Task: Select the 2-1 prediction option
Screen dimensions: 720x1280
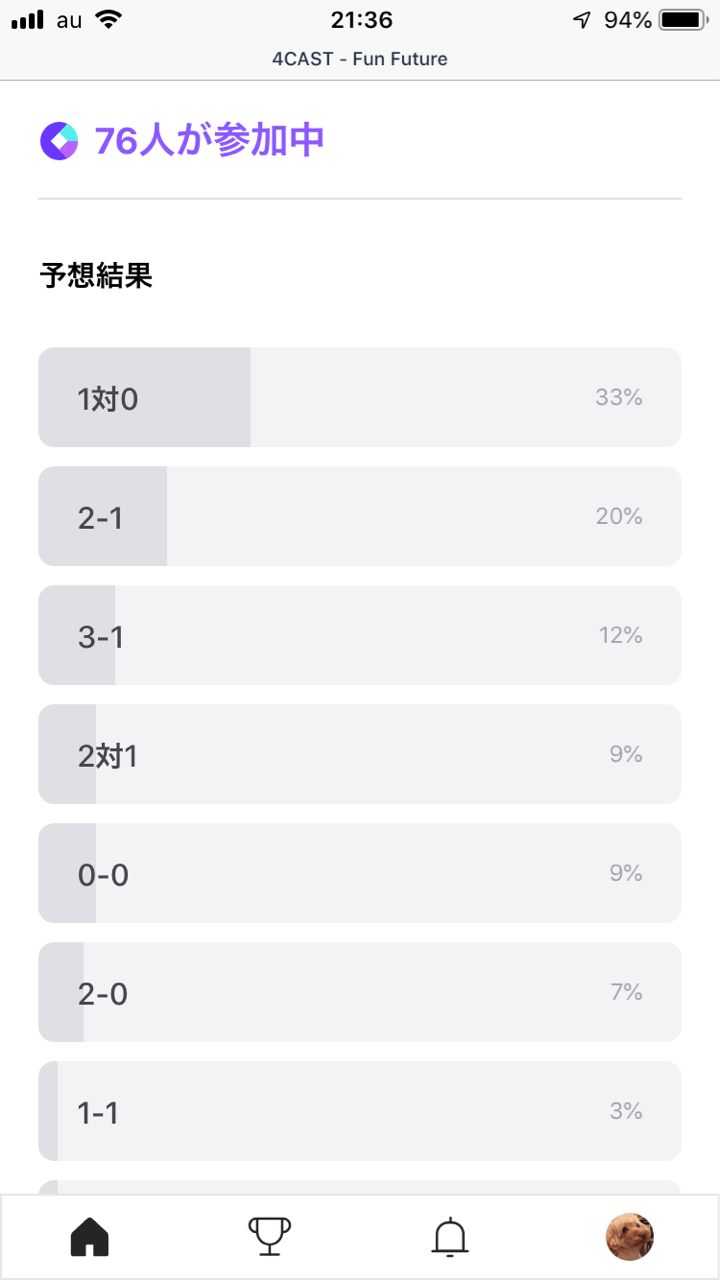Action: click(360, 516)
